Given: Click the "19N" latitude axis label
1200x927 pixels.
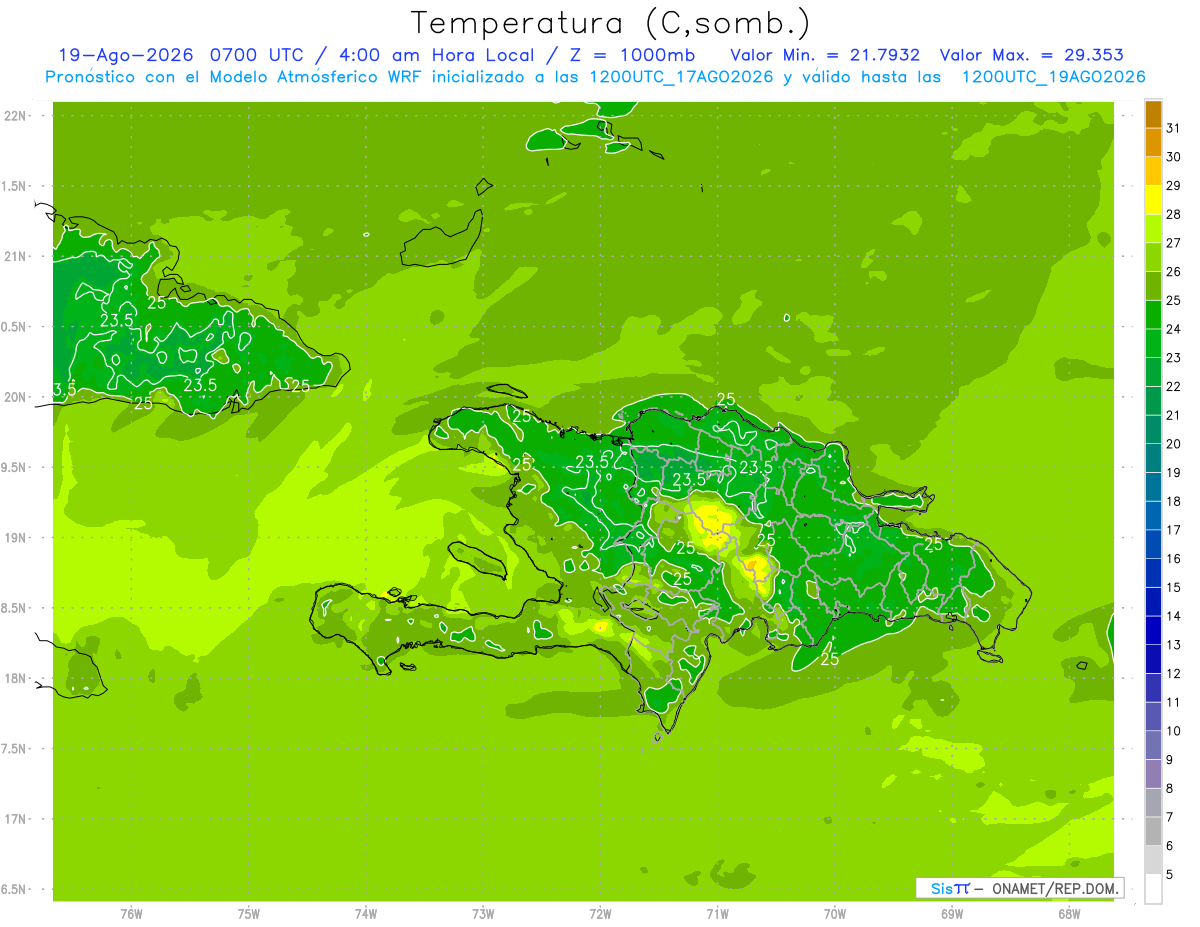Looking at the screenshot, I should [16, 538].
